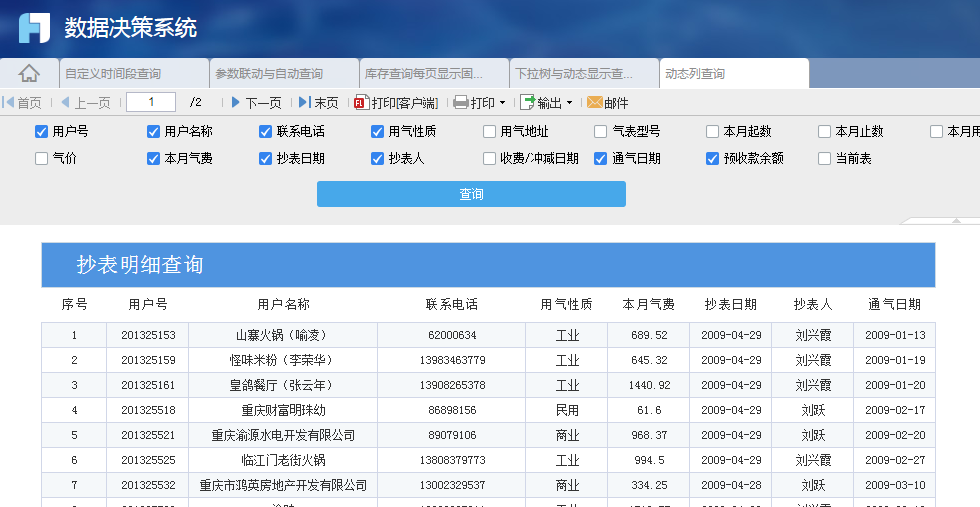
Task: Click 打印[客户端] client print icon
Action: point(361,103)
